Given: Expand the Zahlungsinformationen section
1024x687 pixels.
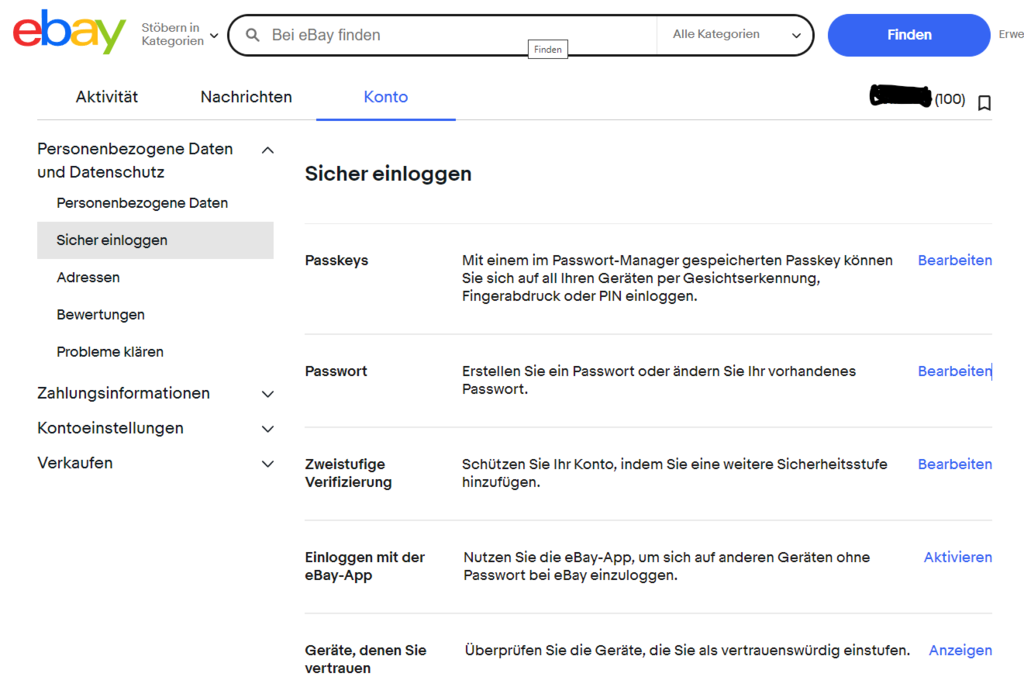Looking at the screenshot, I should 268,394.
